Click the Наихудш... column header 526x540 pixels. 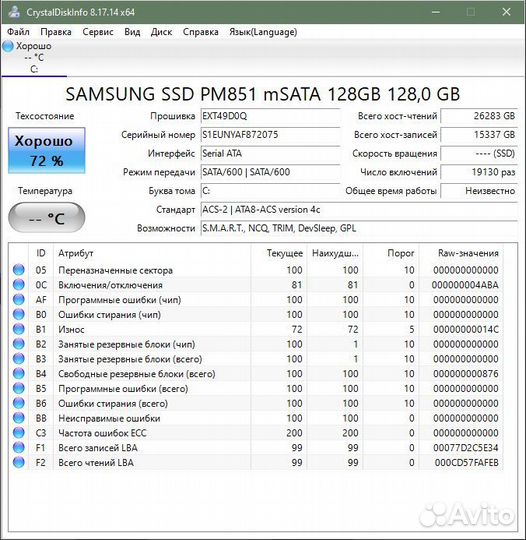(334, 253)
